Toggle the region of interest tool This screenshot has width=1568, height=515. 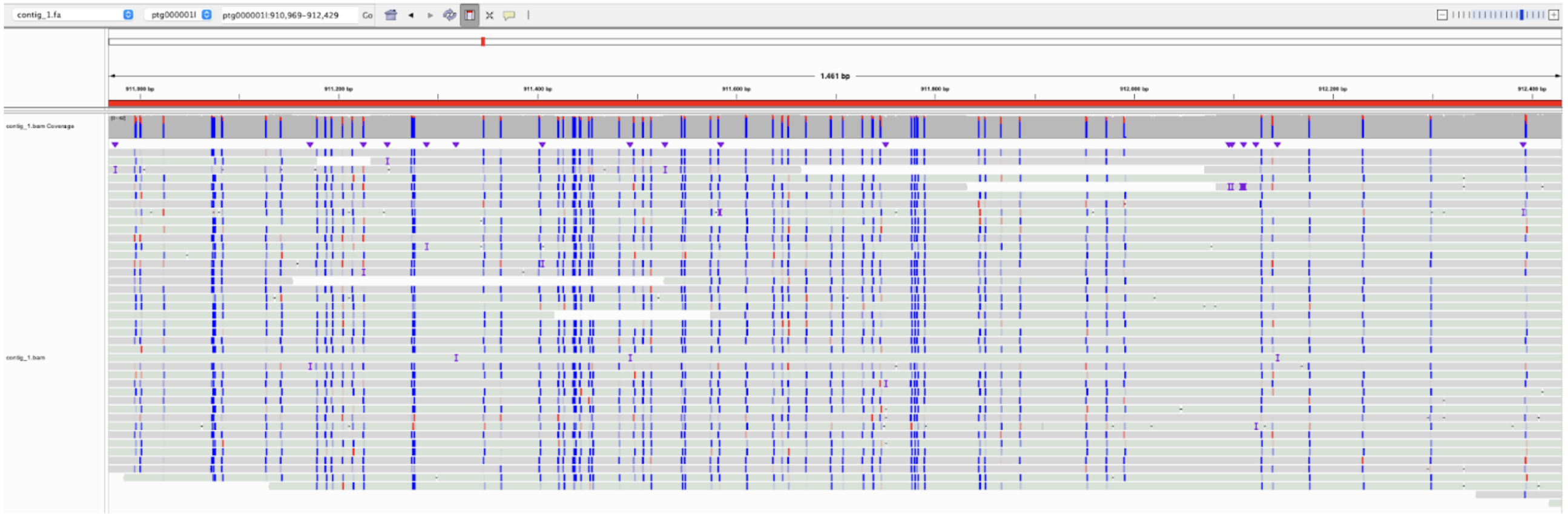469,15
